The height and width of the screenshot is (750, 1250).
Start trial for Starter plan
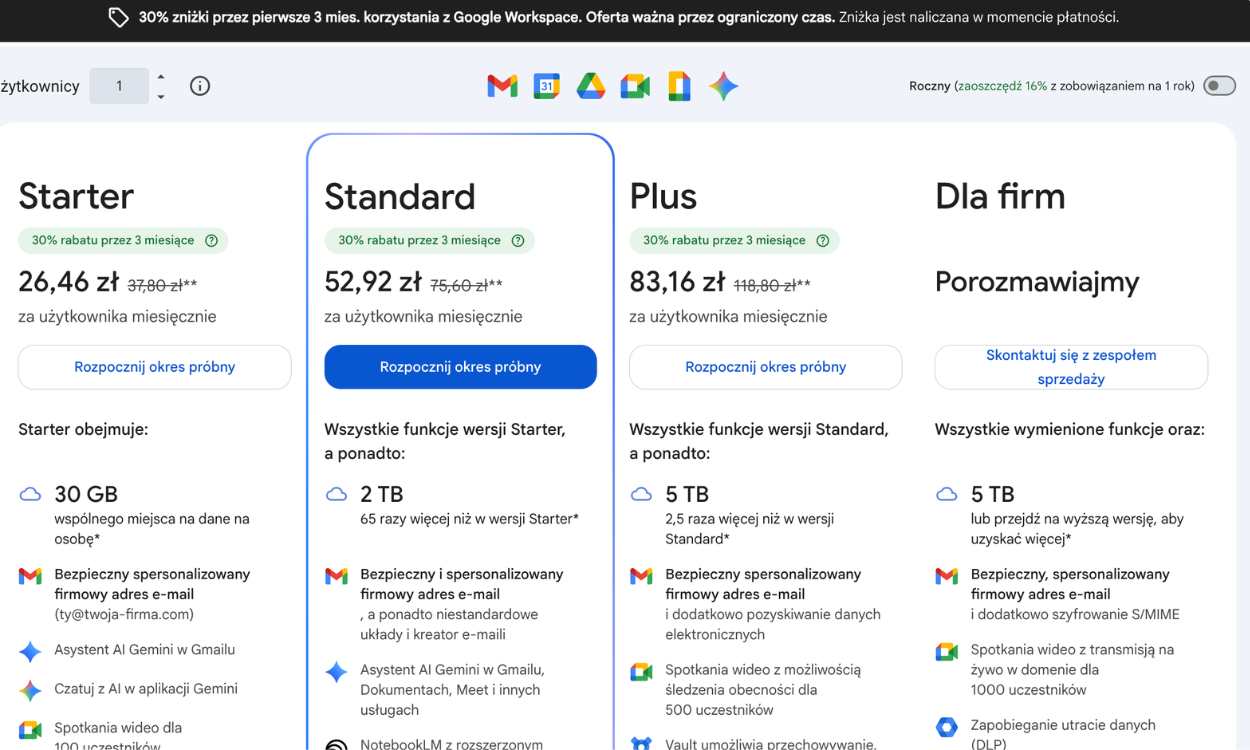pyautogui.click(x=155, y=367)
